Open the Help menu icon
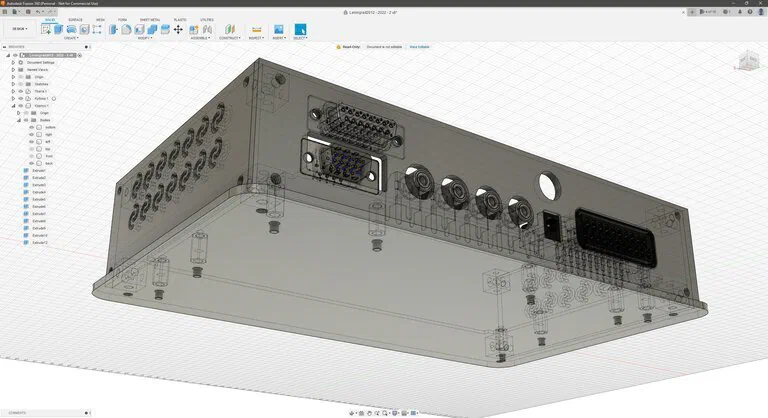Screen dimensions: 768x418 [750, 12]
